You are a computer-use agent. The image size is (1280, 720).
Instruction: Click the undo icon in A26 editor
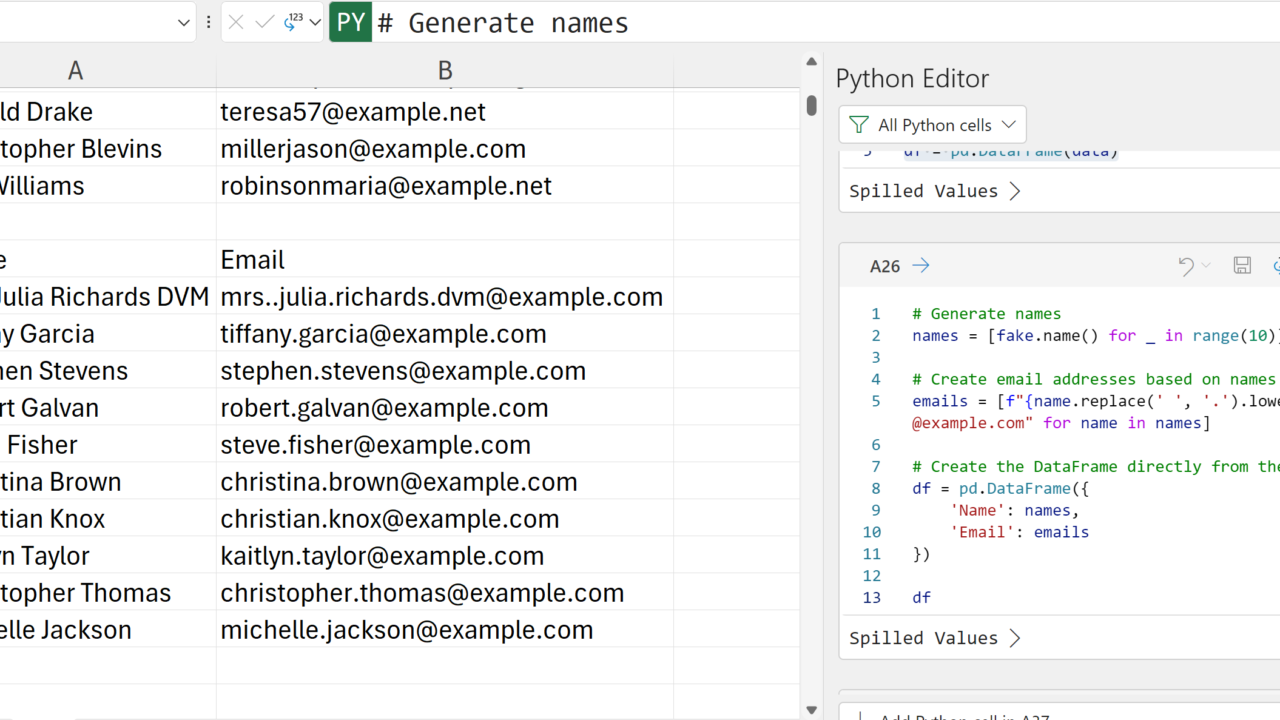(x=1186, y=265)
